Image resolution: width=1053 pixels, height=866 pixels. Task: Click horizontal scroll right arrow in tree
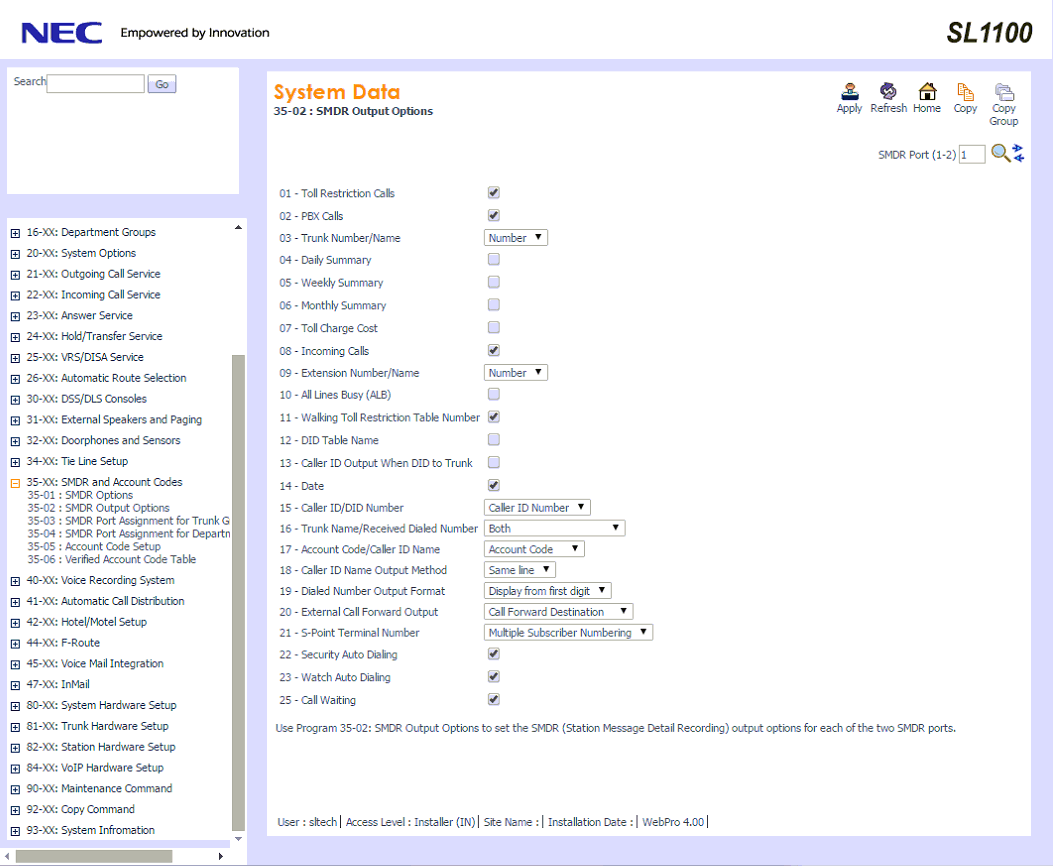tap(220, 856)
